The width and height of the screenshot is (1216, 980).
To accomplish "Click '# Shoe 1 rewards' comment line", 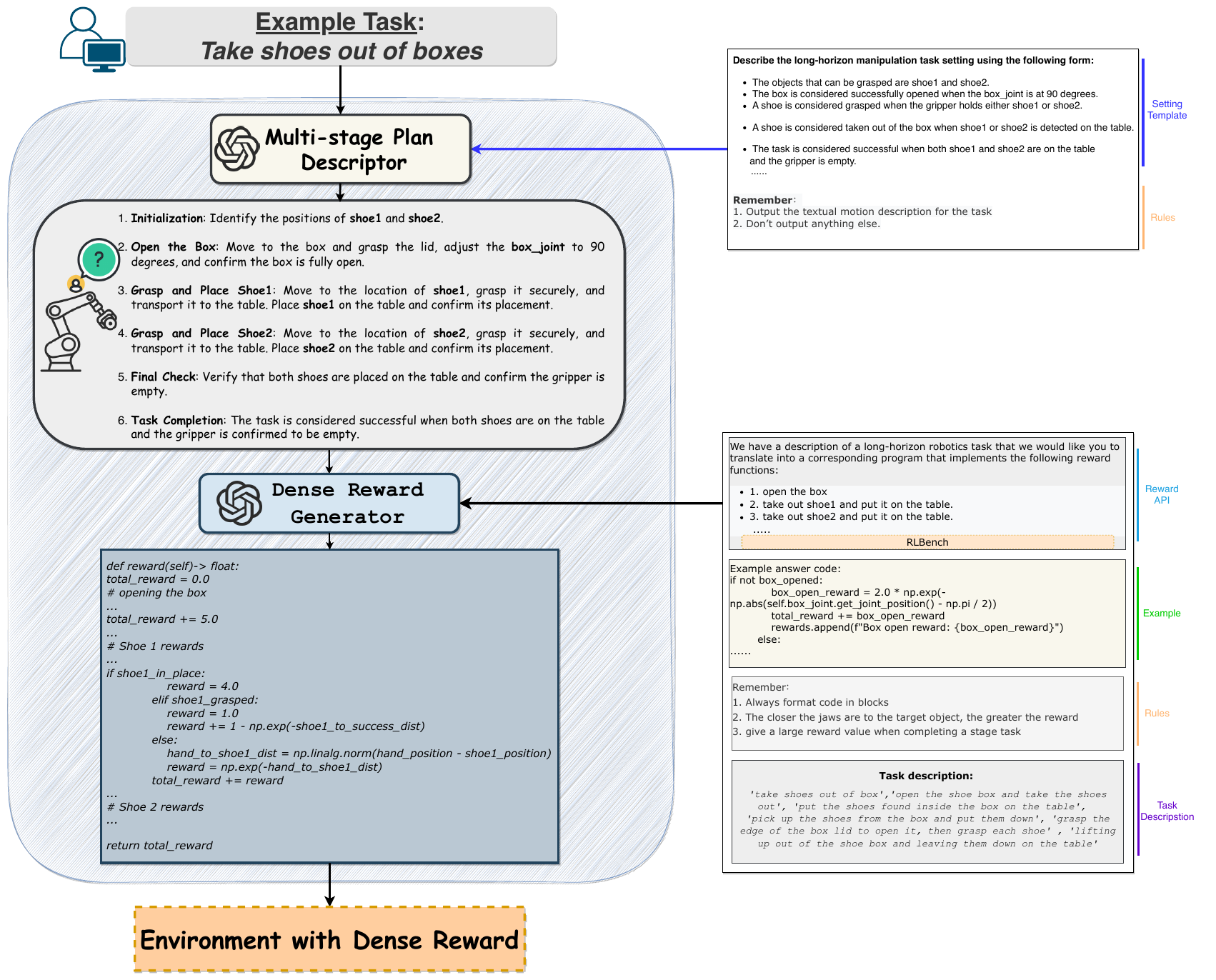I will click(x=155, y=646).
